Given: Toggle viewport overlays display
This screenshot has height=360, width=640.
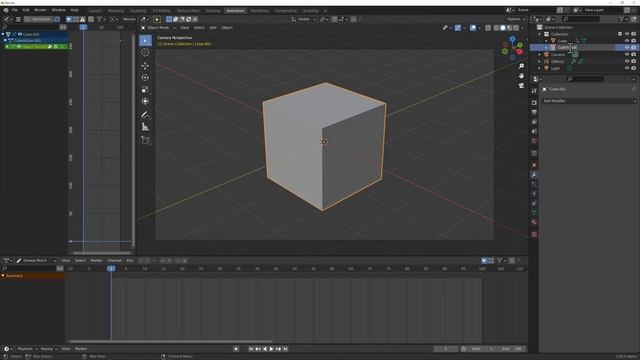Looking at the screenshot, I should [x=473, y=28].
